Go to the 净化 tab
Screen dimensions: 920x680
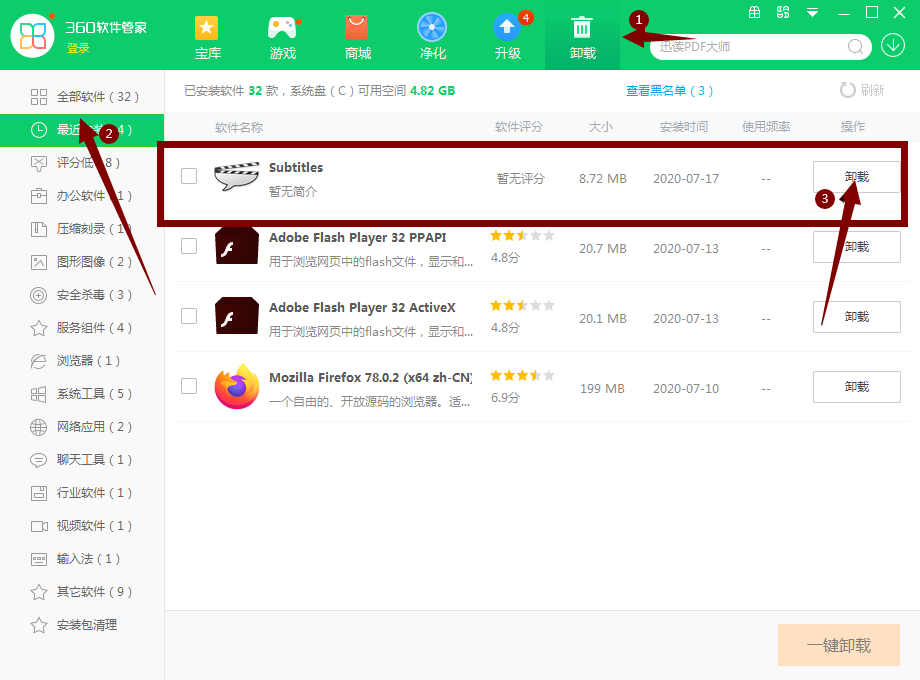click(432, 37)
